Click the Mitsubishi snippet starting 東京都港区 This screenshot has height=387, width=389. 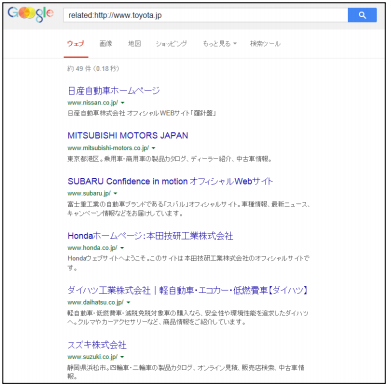pyautogui.click(x=170, y=159)
